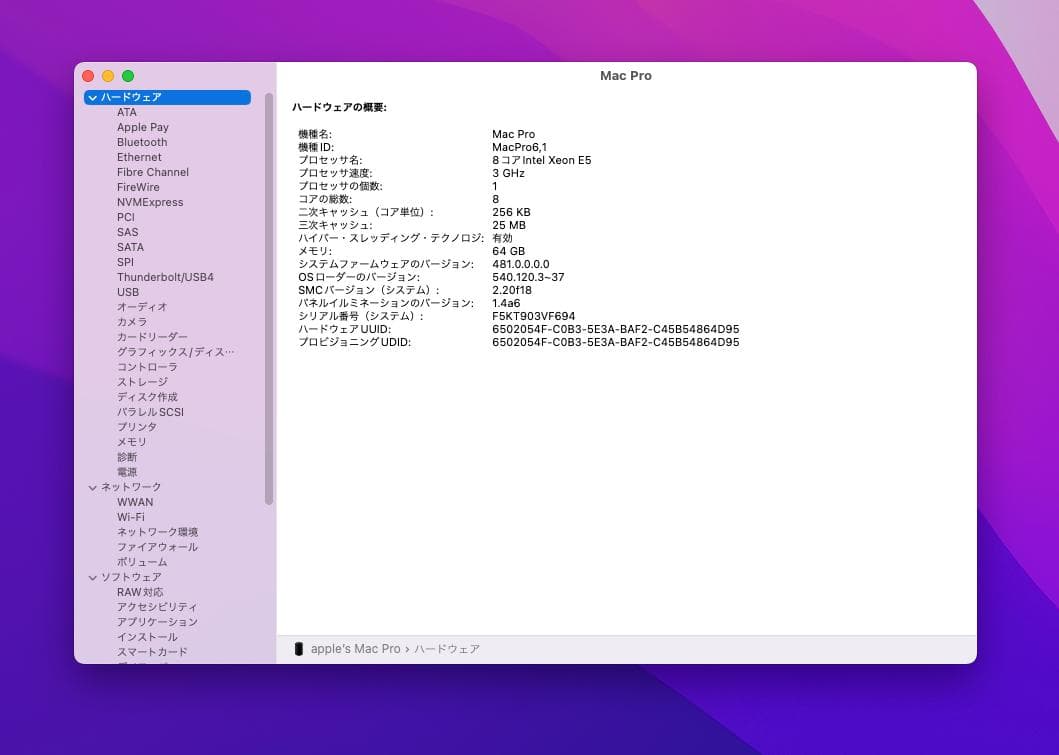View the 診断 report
This screenshot has width=1059, height=755.
click(x=125, y=457)
